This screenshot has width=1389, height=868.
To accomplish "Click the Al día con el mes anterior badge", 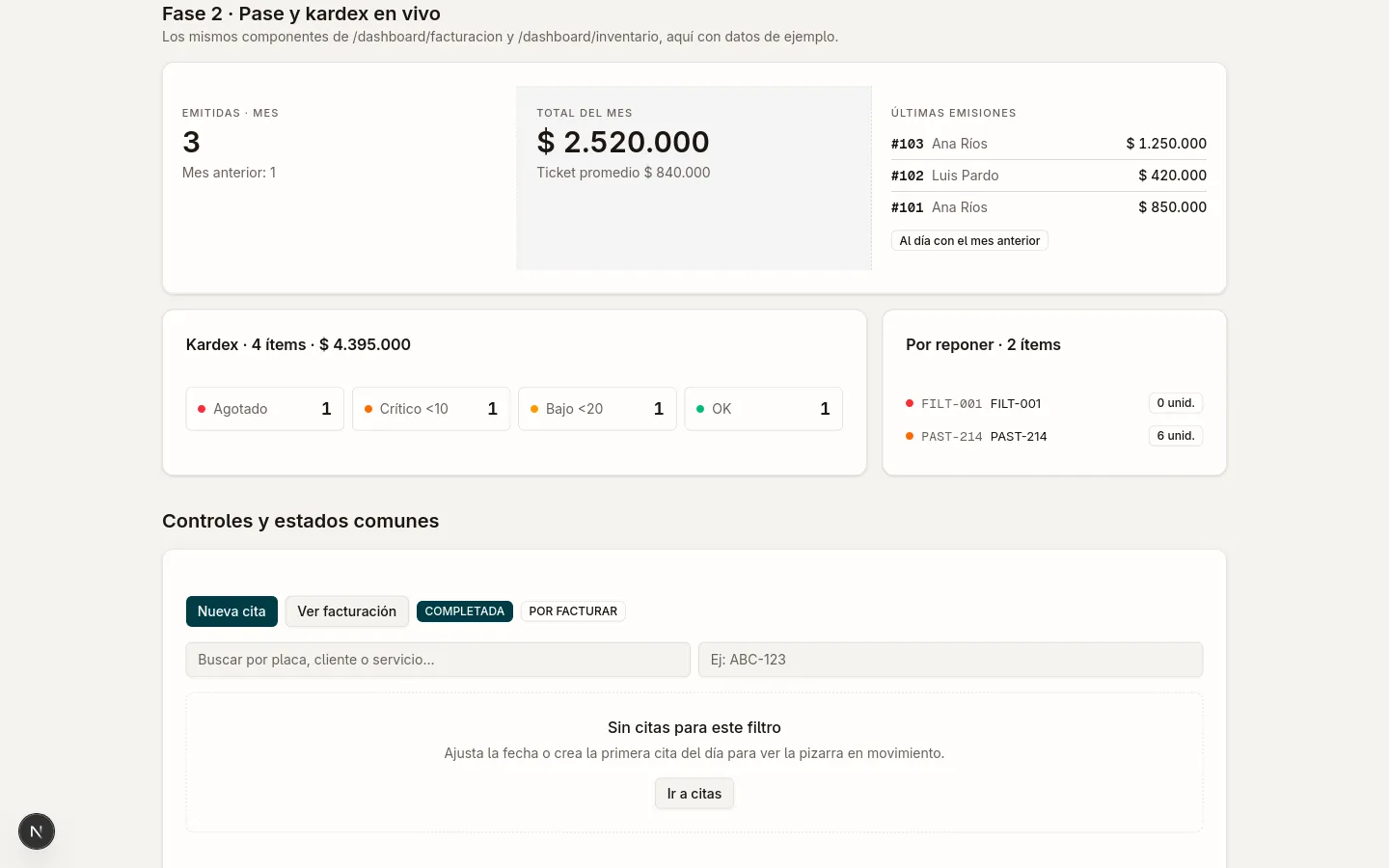I will click(969, 241).
